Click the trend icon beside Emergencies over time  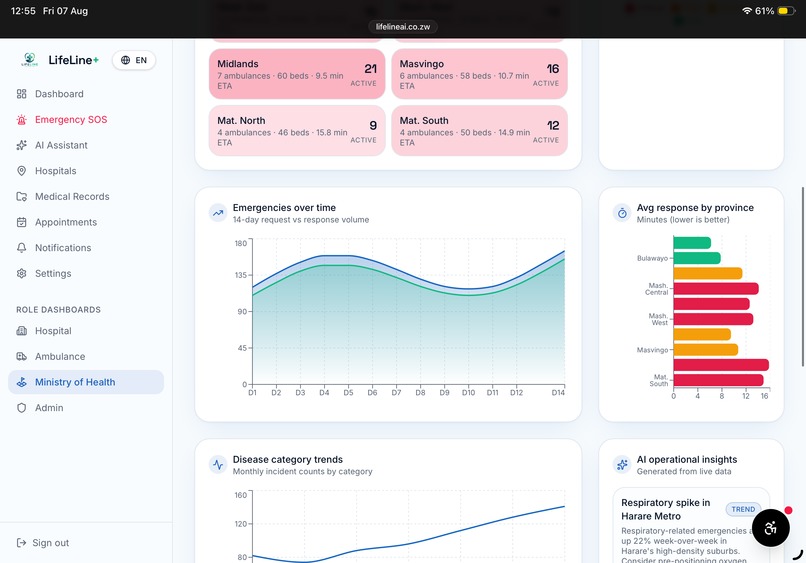pos(218,213)
